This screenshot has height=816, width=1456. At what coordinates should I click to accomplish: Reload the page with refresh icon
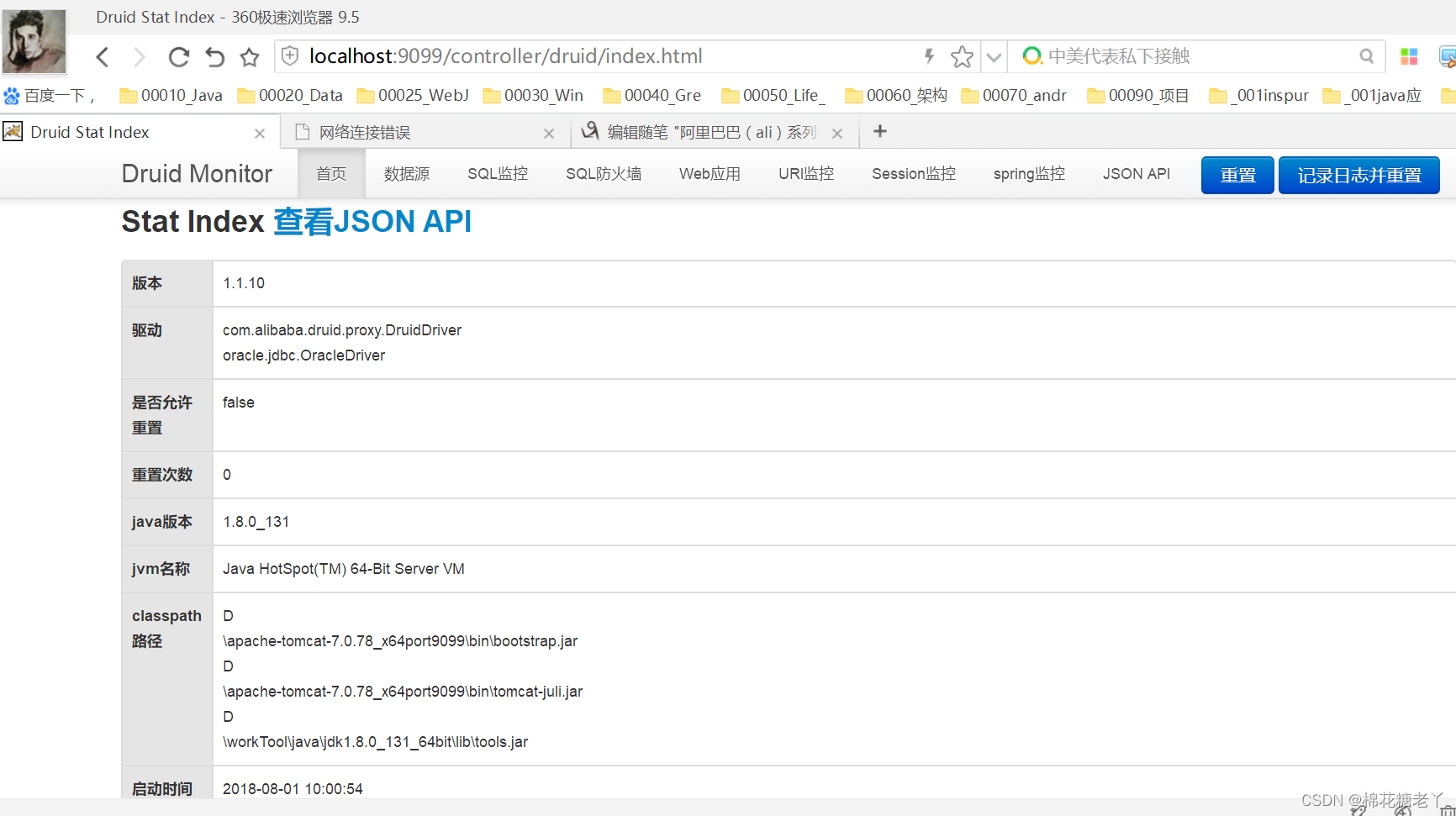pos(178,56)
